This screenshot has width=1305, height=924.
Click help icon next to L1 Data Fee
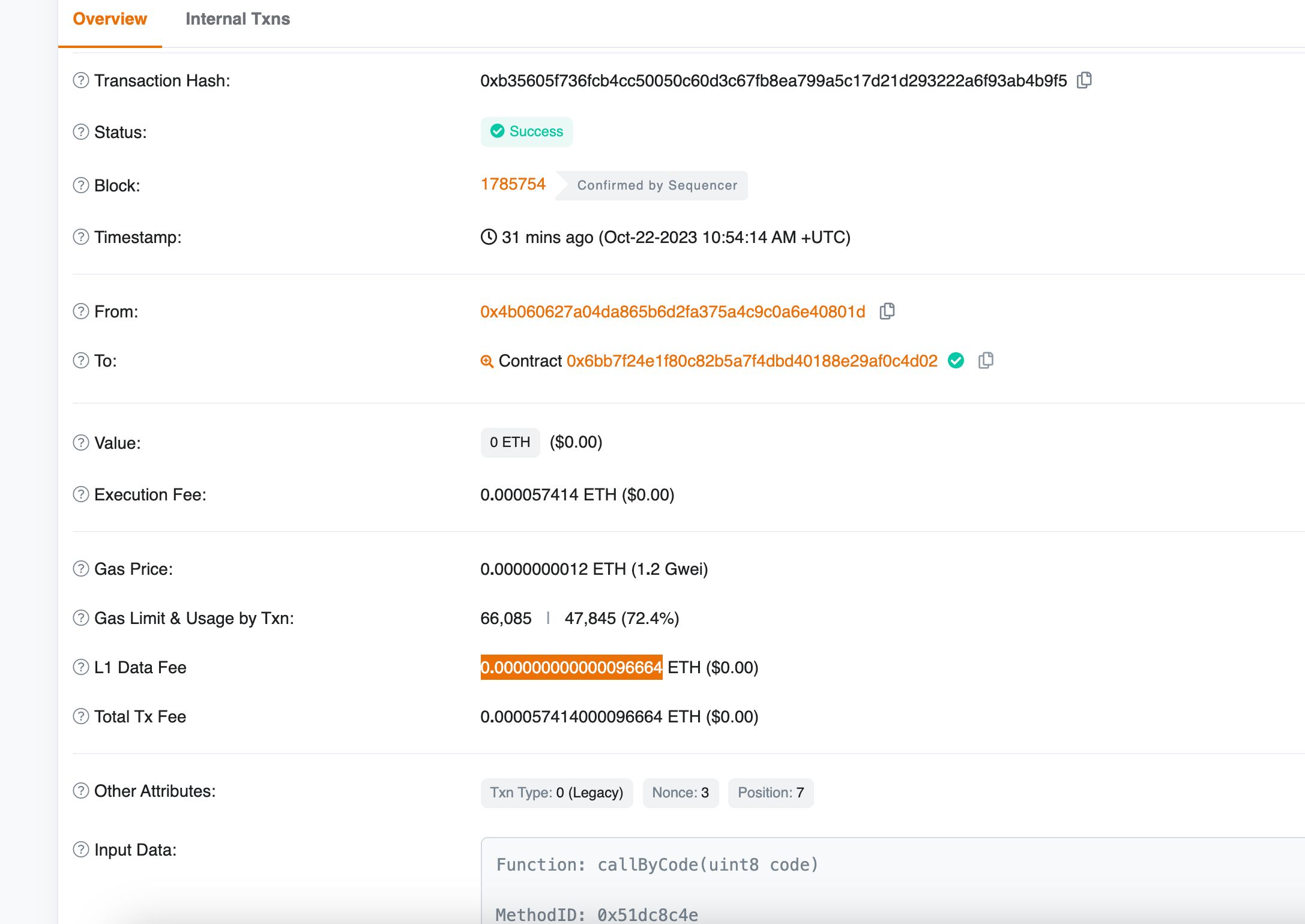point(81,667)
